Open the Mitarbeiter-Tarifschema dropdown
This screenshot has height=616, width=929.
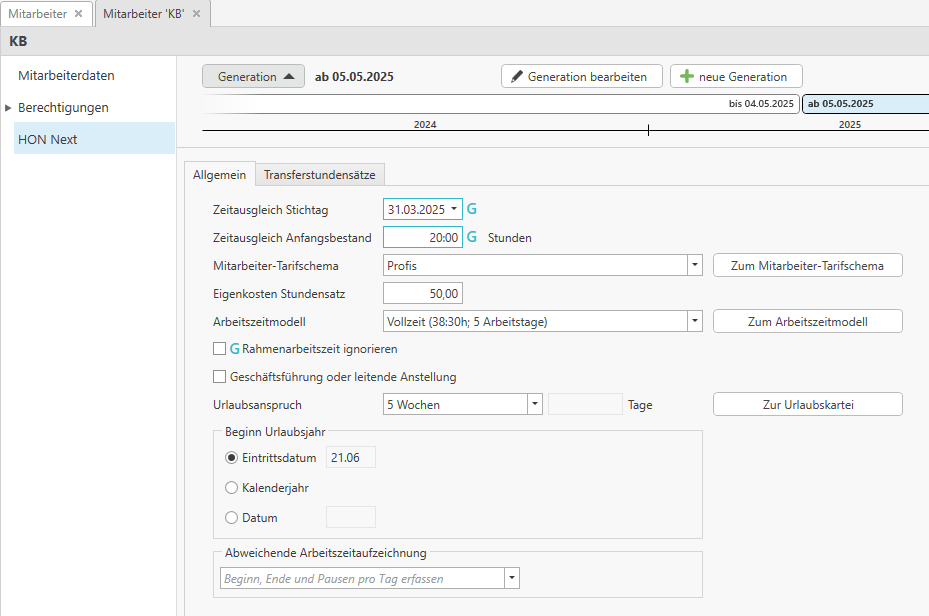[694, 266]
